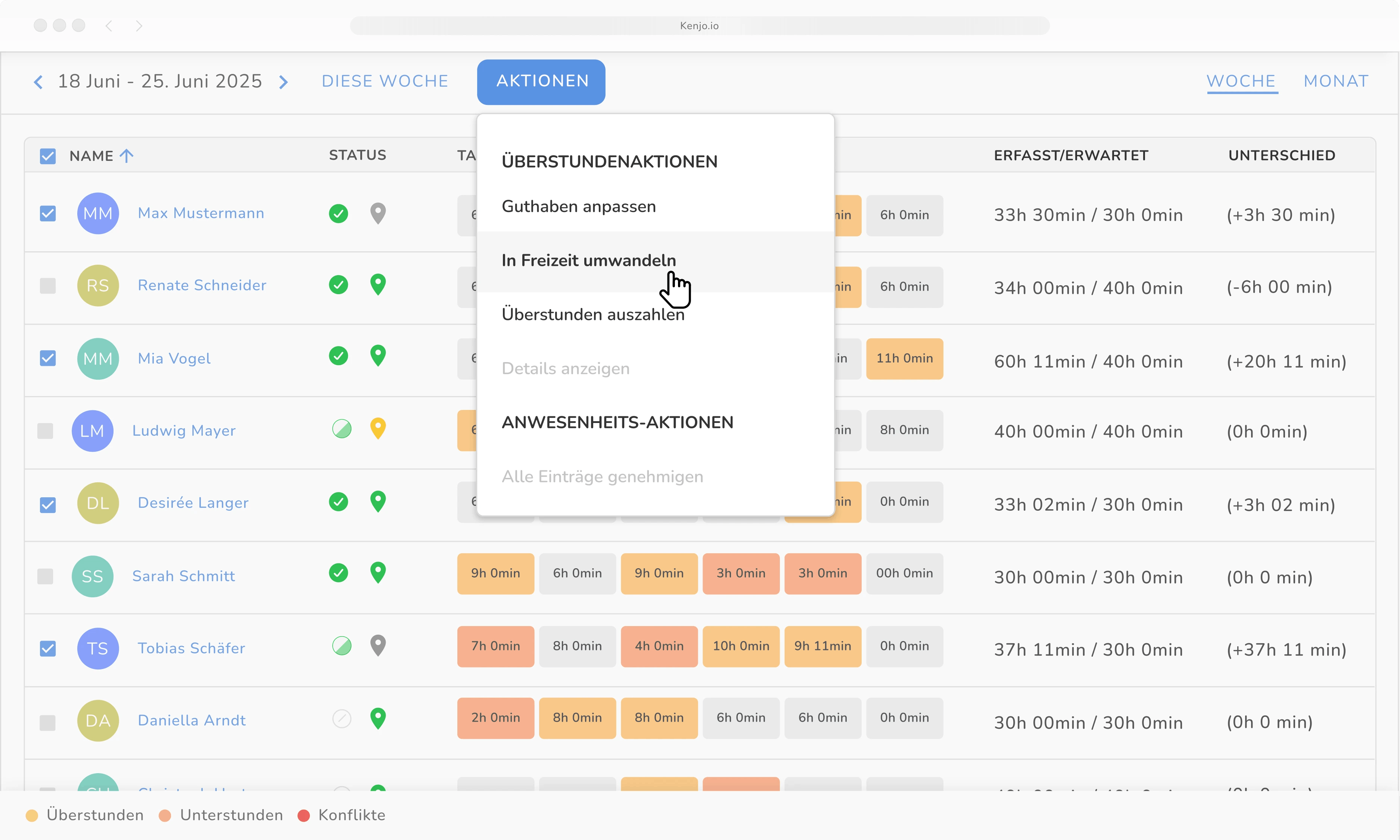The height and width of the screenshot is (840, 1400).
Task: Click Ludwig Mayer's yellow location pin icon
Action: pyautogui.click(x=378, y=429)
